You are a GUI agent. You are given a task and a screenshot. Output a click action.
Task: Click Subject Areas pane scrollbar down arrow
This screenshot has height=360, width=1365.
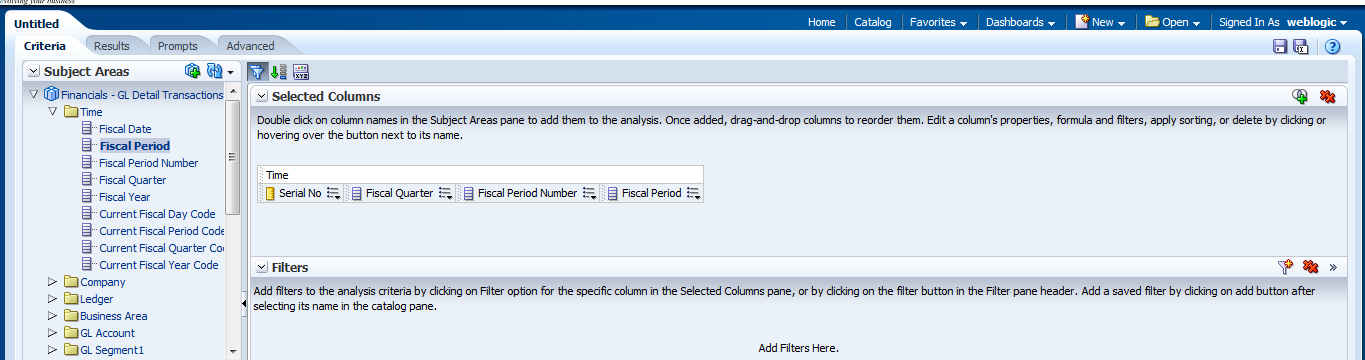tap(233, 351)
